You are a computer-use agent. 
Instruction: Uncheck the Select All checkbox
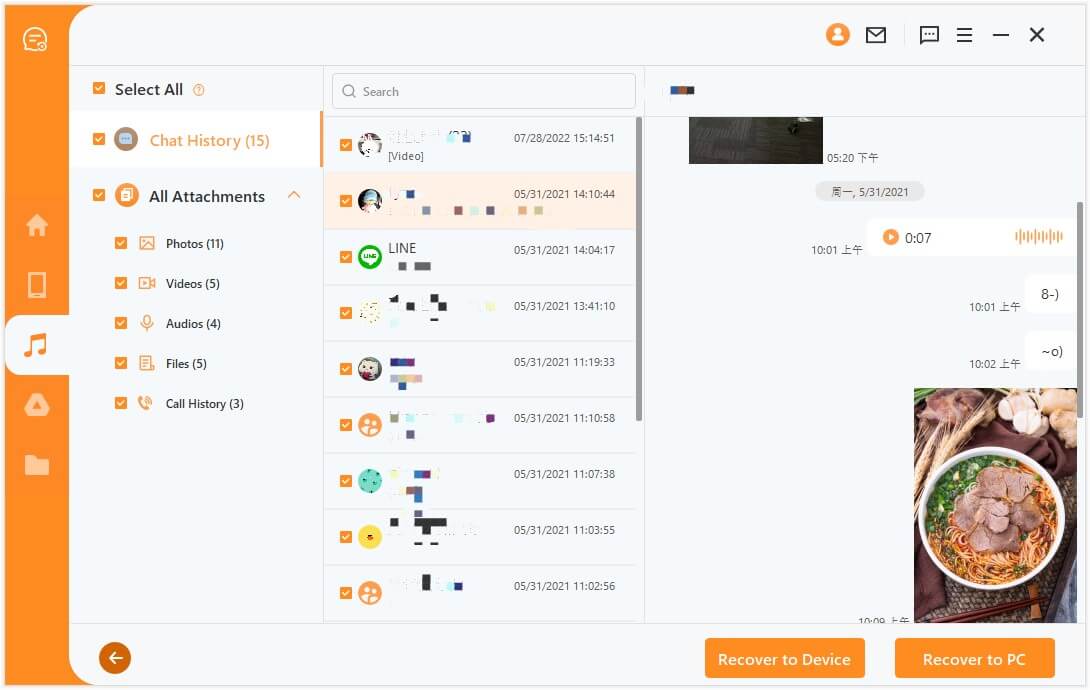(x=98, y=89)
